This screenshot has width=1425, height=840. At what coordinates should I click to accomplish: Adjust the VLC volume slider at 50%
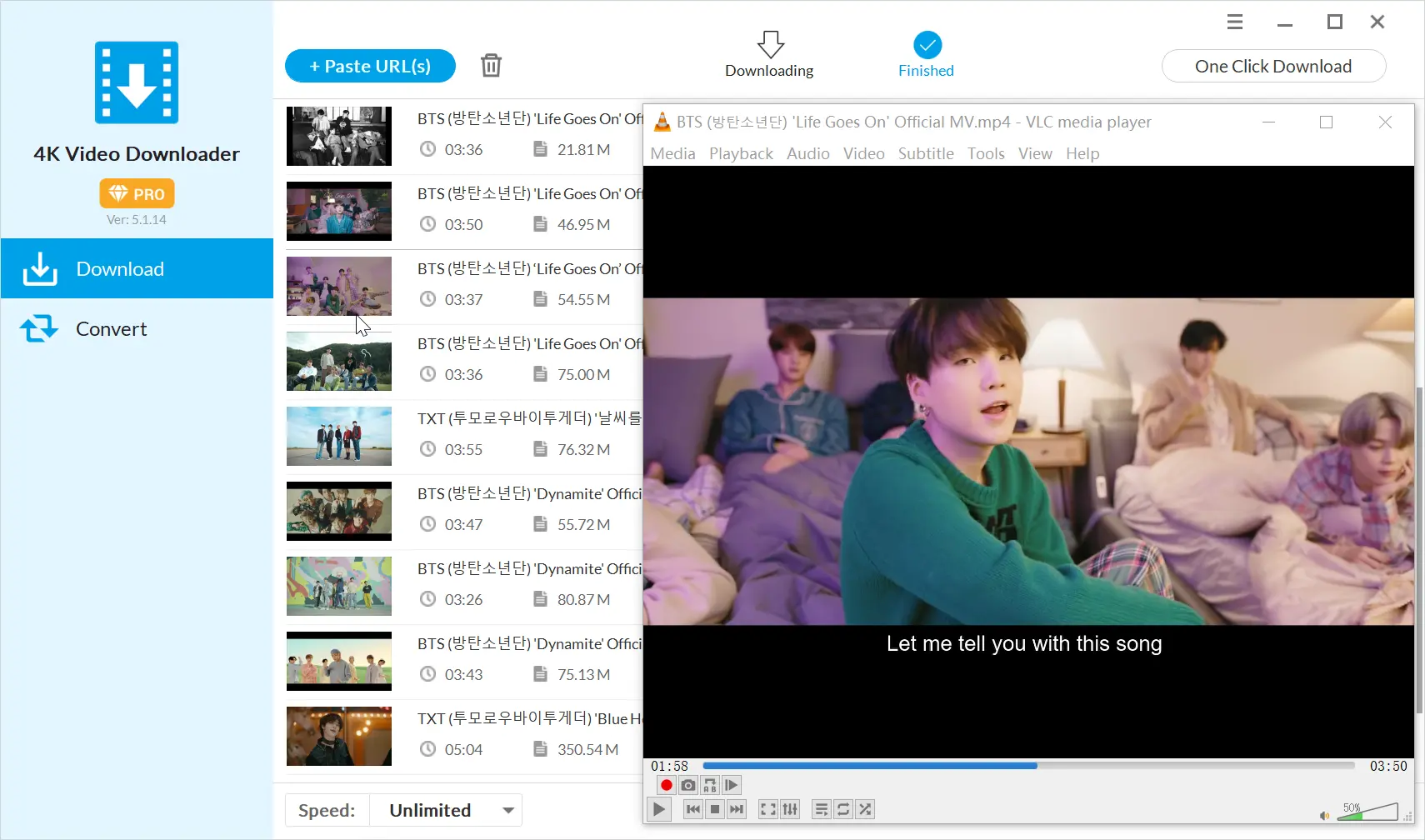pos(1367,812)
